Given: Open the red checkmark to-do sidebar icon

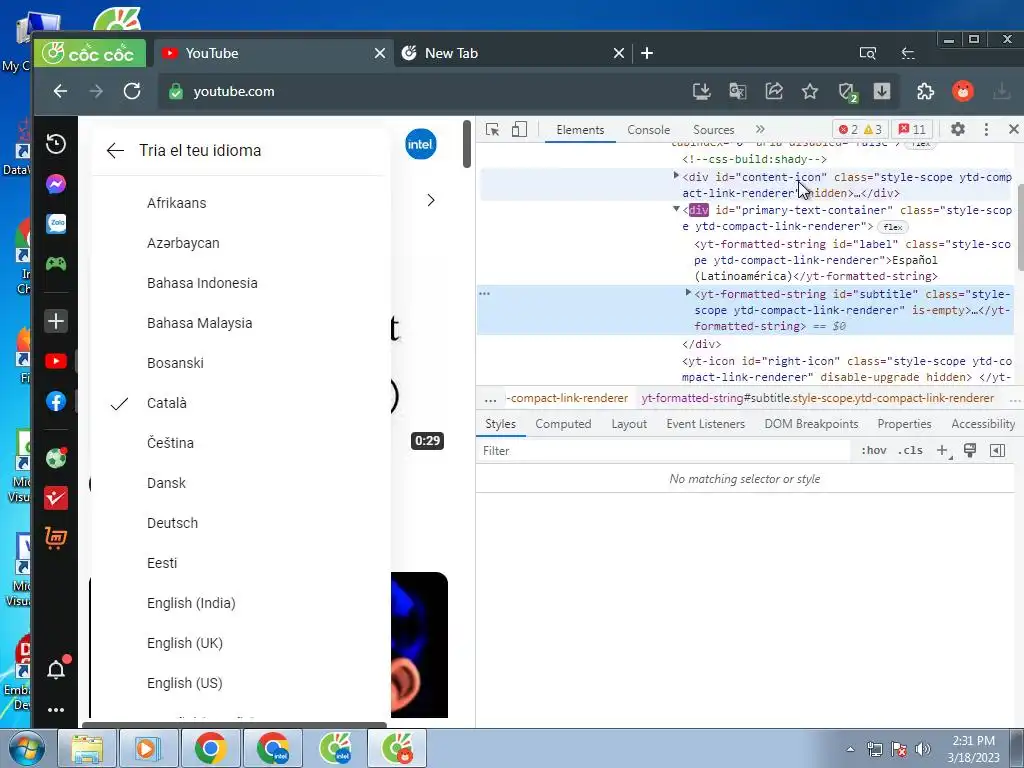Looking at the screenshot, I should tap(56, 498).
